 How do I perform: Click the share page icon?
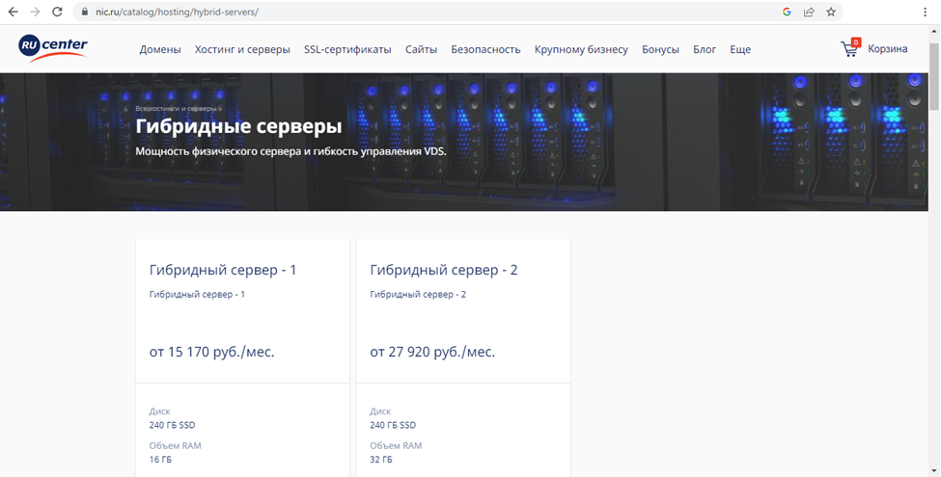(808, 12)
